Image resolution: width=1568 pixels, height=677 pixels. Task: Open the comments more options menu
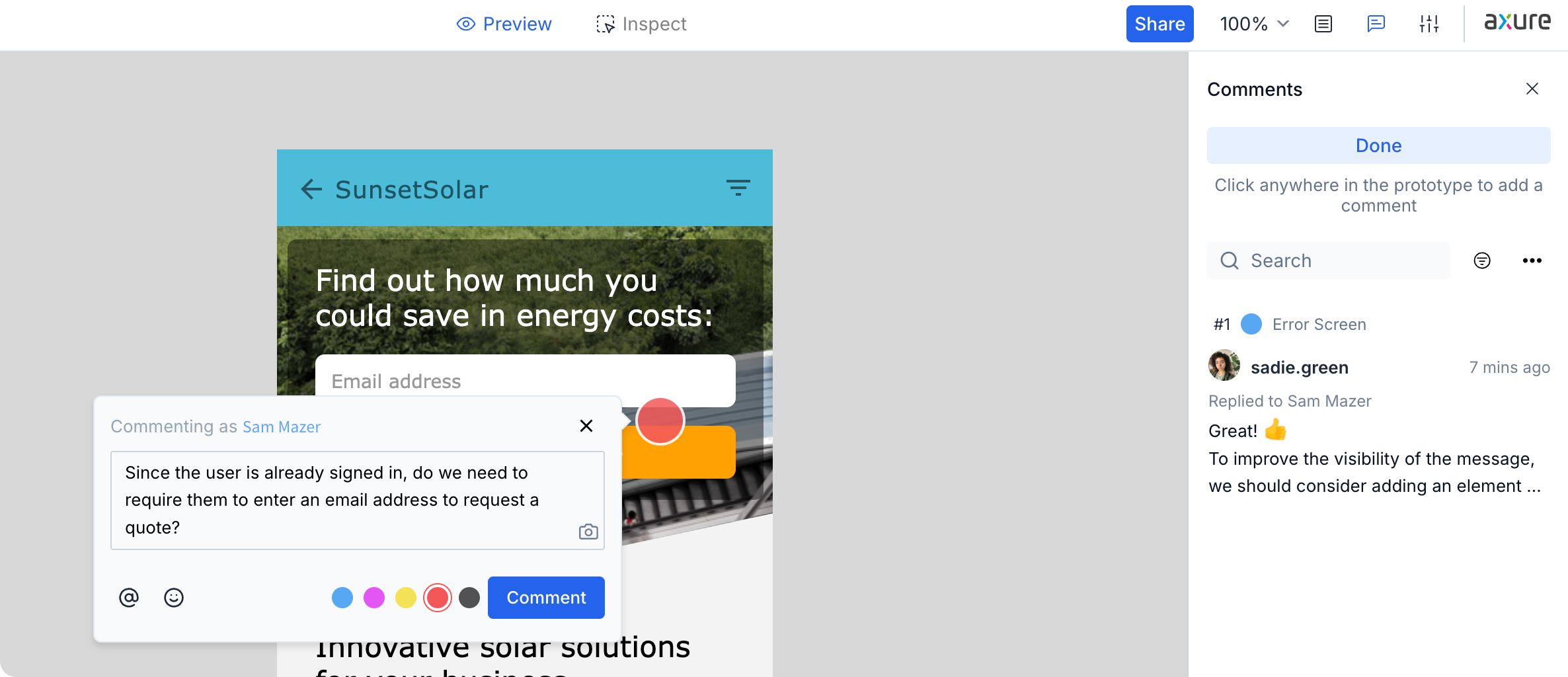(1532, 260)
